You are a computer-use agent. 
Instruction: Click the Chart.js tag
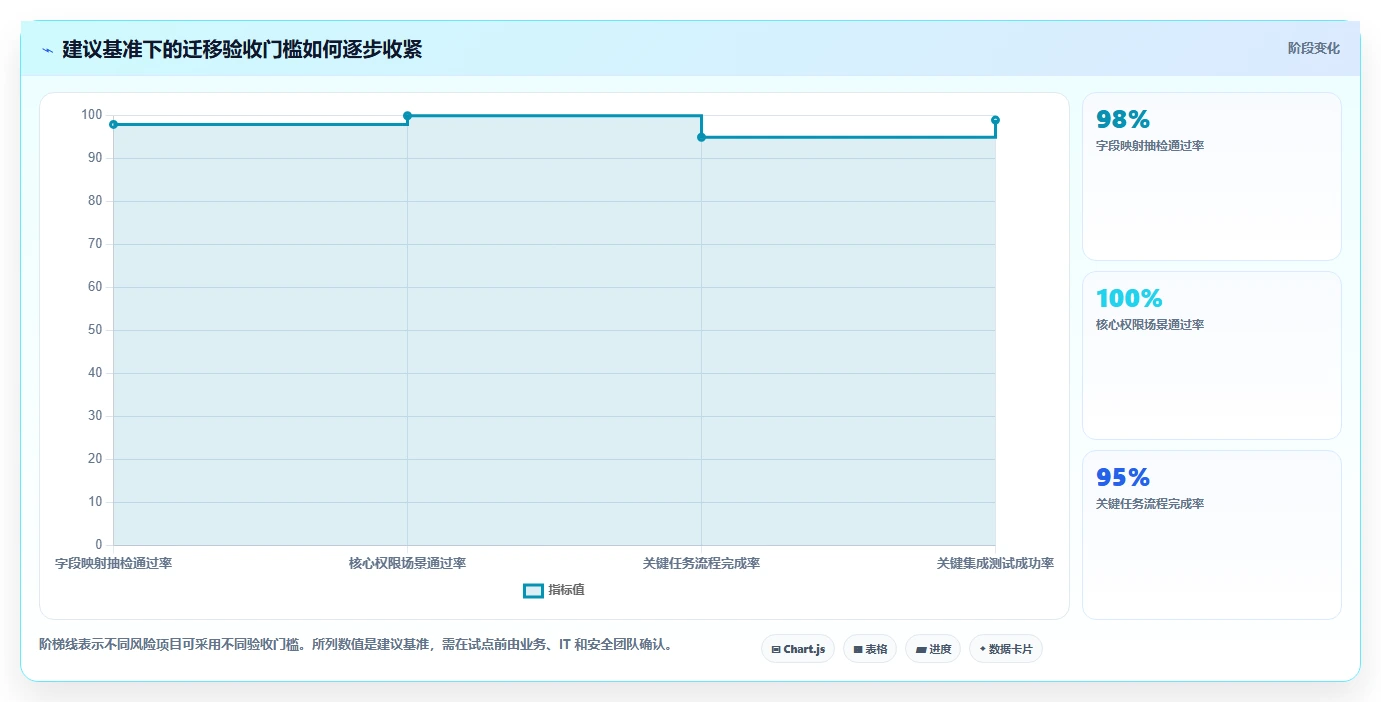[x=798, y=649]
